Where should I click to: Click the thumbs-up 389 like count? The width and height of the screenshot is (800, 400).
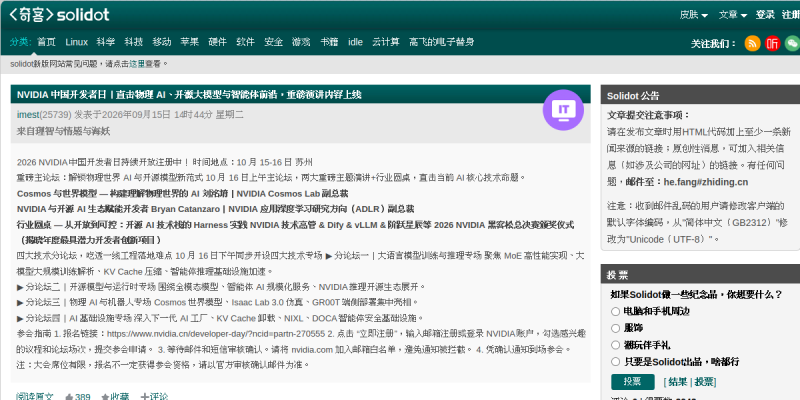(x=78, y=396)
